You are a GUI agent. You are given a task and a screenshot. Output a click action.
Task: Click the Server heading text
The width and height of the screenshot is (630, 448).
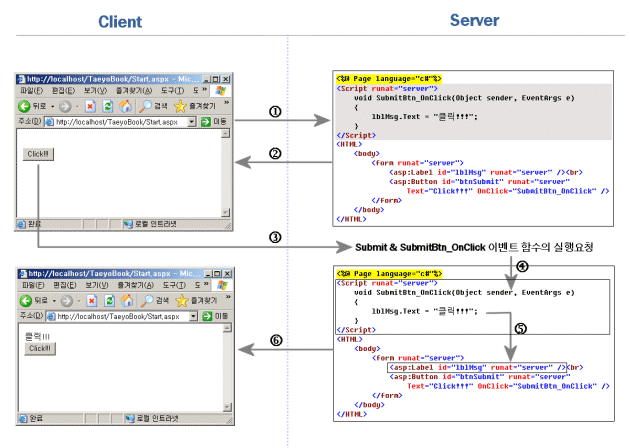(x=474, y=20)
